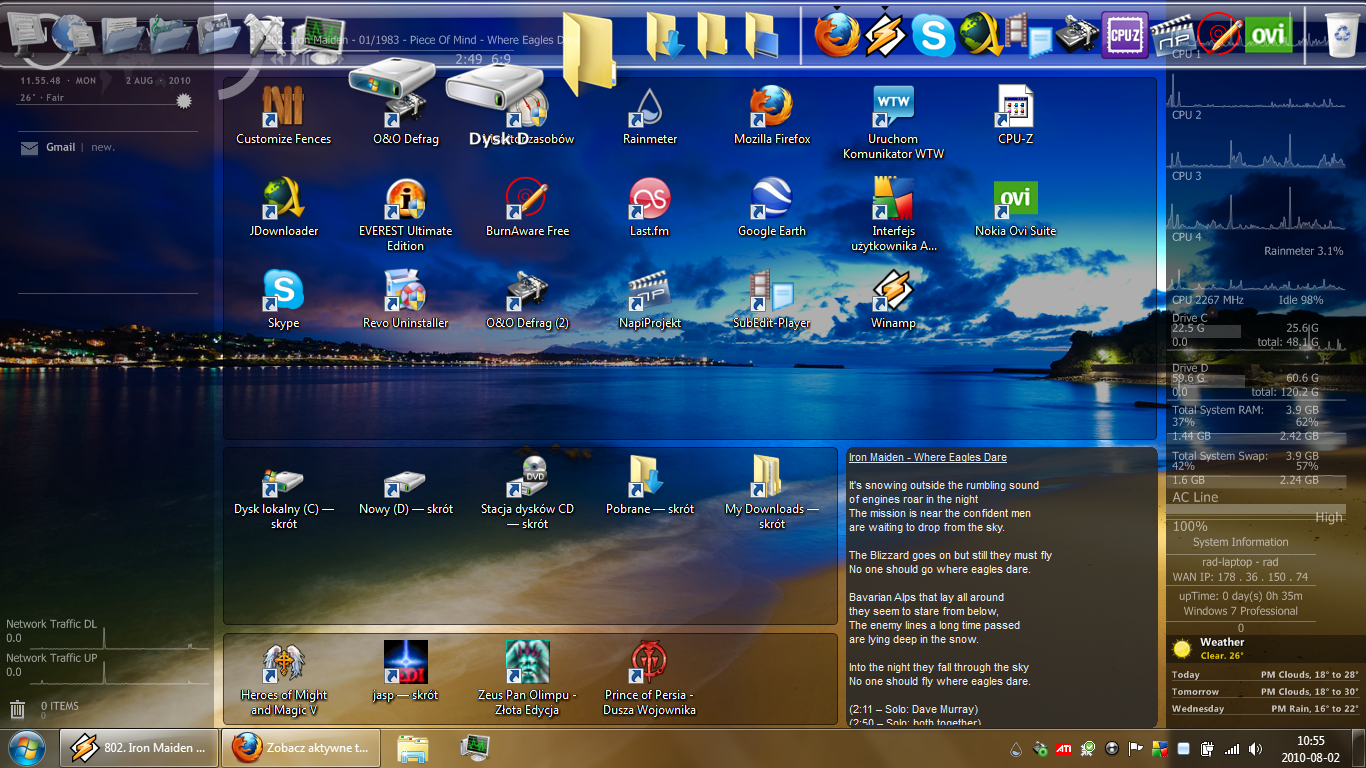This screenshot has height=768, width=1366.
Task: Open the jasp shortcut
Action: [406, 672]
